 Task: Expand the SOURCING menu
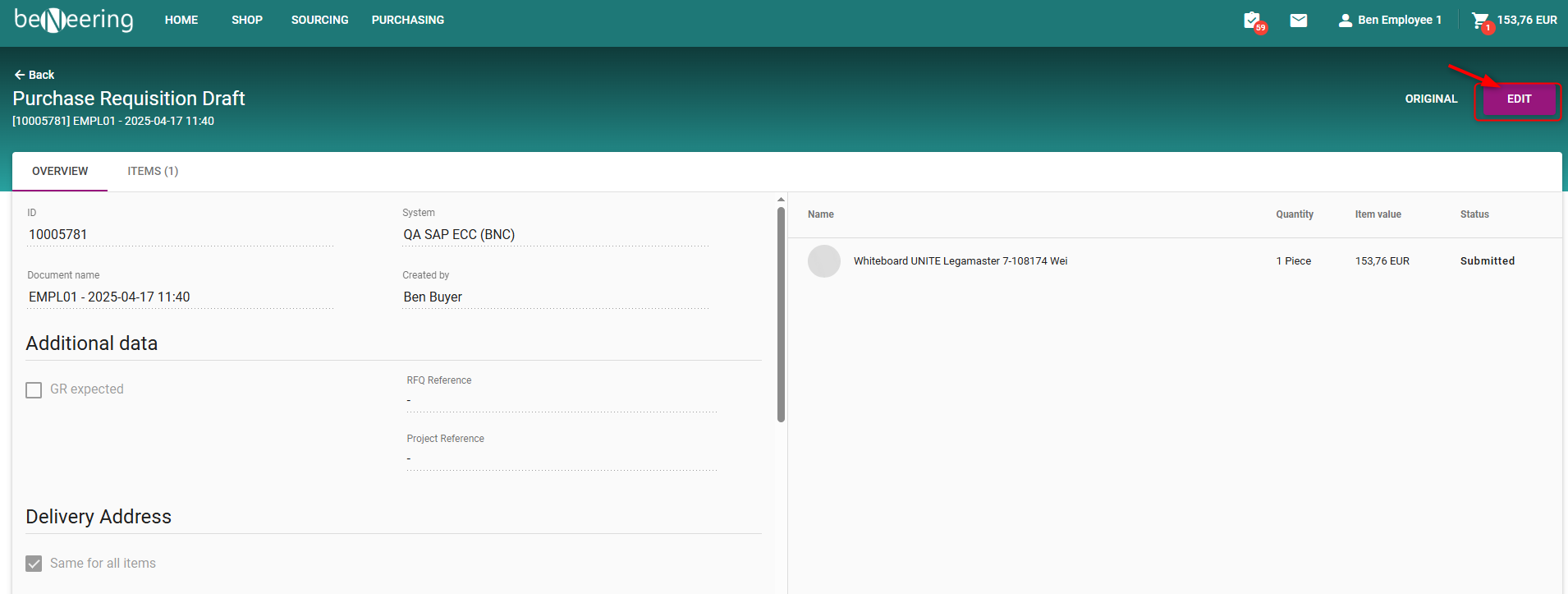pyautogui.click(x=319, y=20)
